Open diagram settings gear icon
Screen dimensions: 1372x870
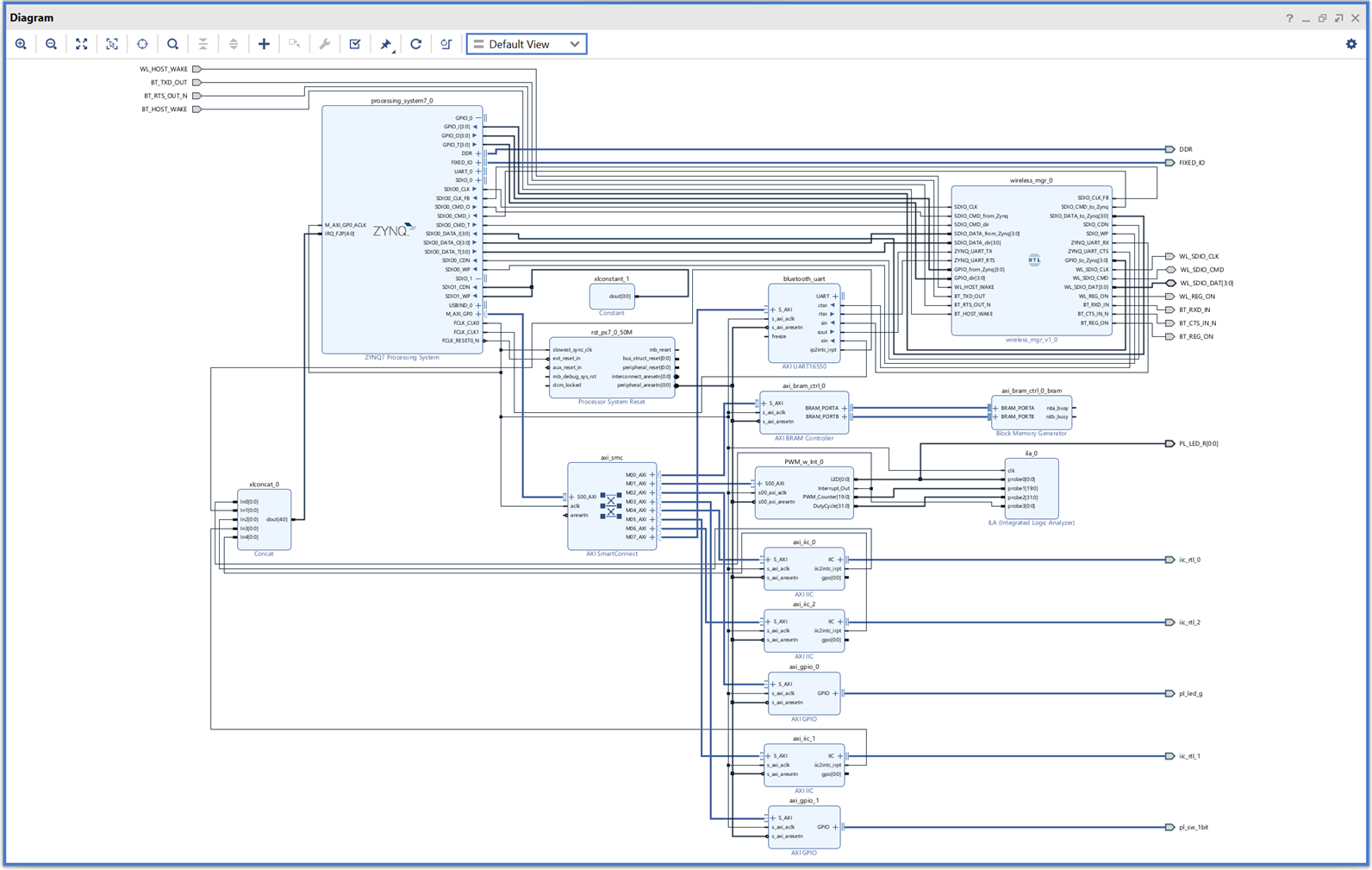1351,44
